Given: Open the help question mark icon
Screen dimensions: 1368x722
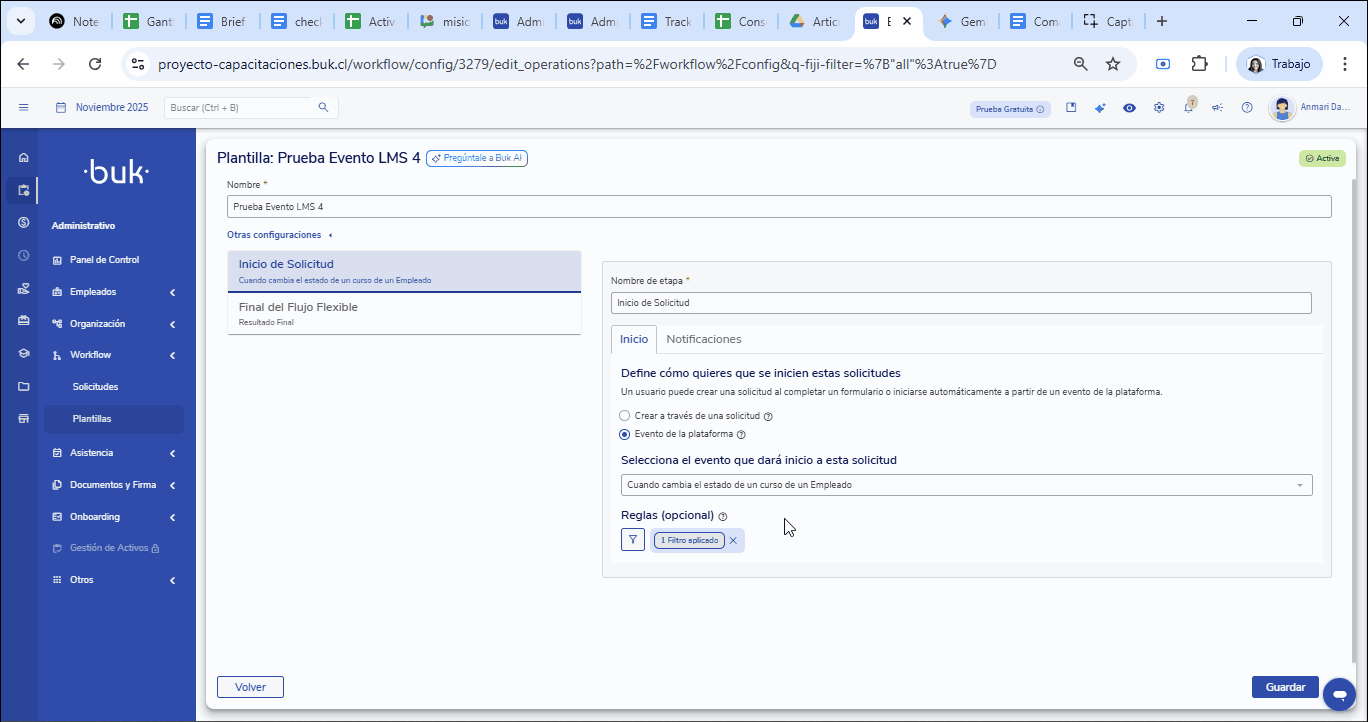Looking at the screenshot, I should (x=1247, y=108).
